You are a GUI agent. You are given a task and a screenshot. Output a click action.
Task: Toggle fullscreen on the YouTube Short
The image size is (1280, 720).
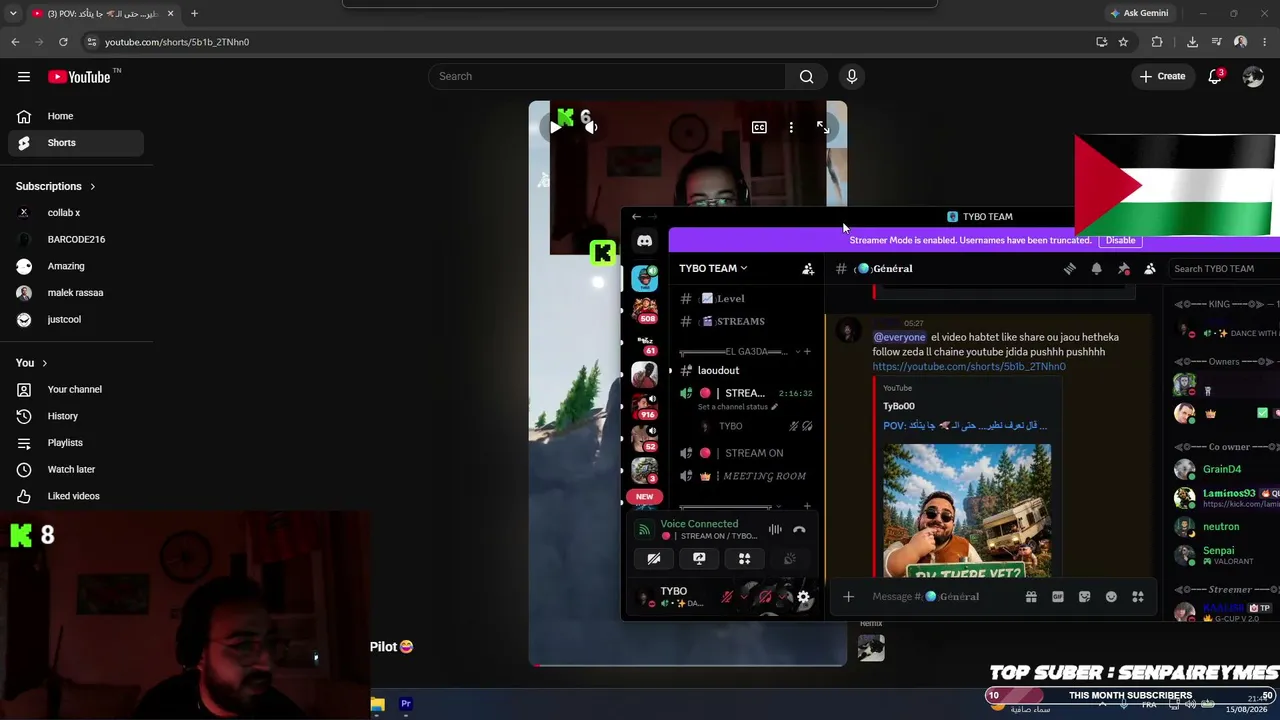pyautogui.click(x=823, y=128)
